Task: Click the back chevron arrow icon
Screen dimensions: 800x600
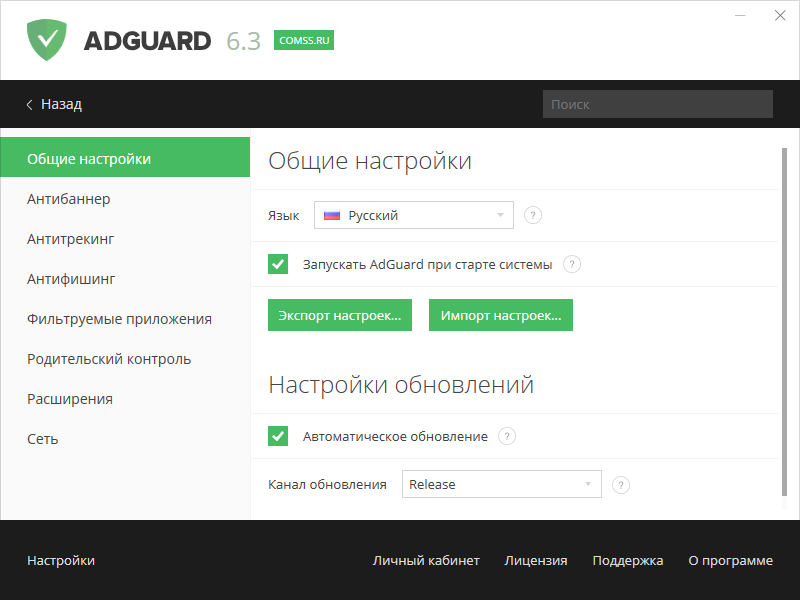Action: (30, 105)
